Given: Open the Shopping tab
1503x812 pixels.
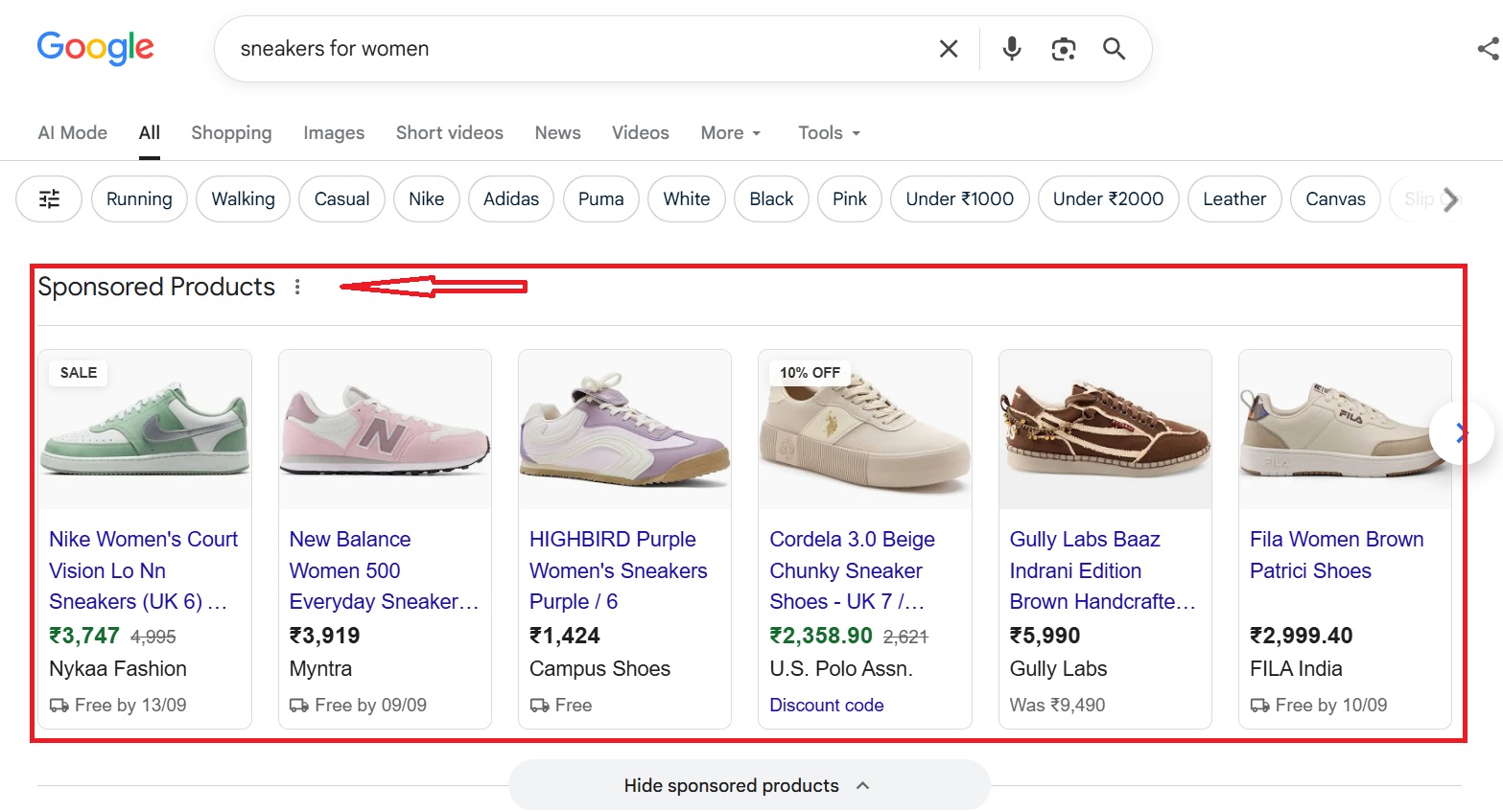Looking at the screenshot, I should point(231,132).
